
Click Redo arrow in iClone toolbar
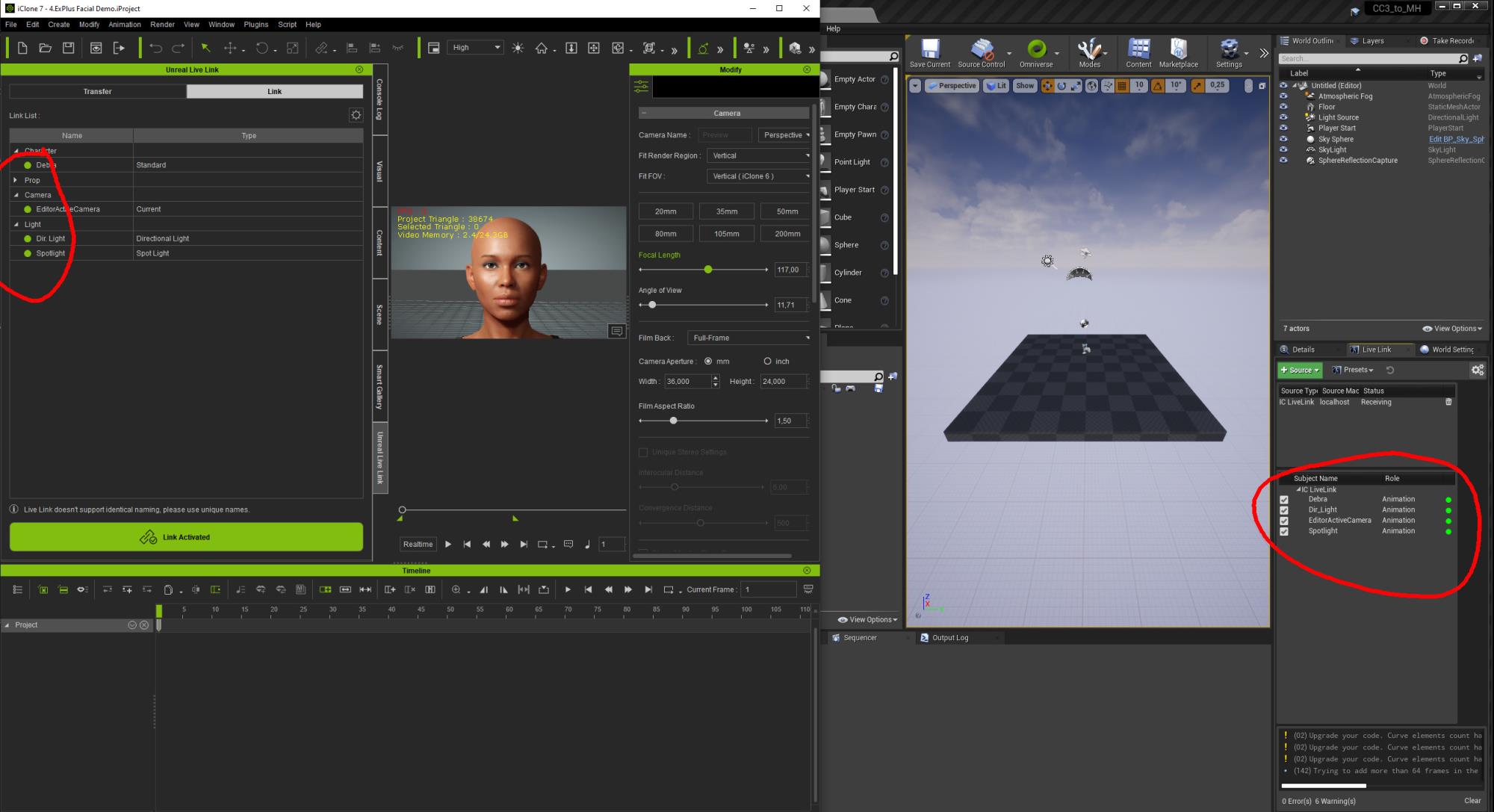tap(178, 48)
